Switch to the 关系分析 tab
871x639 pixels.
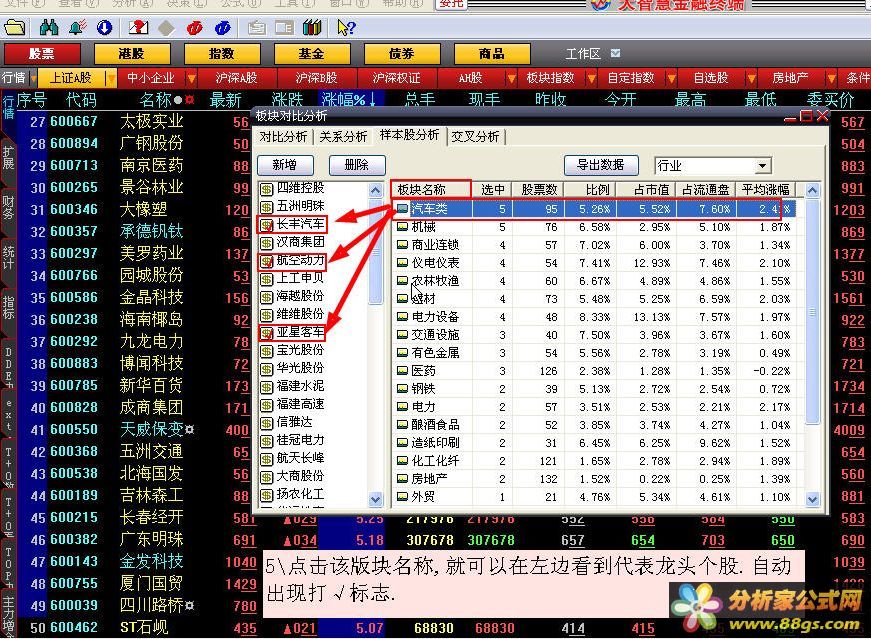(343, 137)
